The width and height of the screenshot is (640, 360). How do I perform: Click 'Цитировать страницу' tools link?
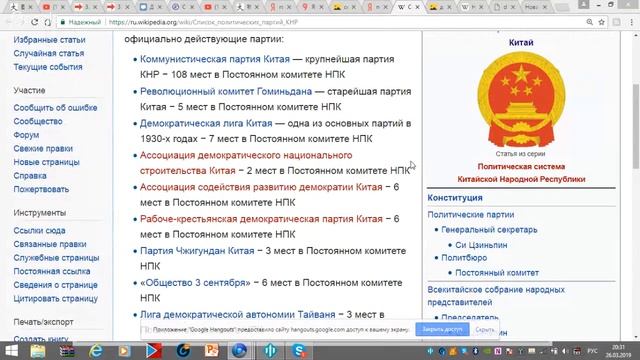56,298
